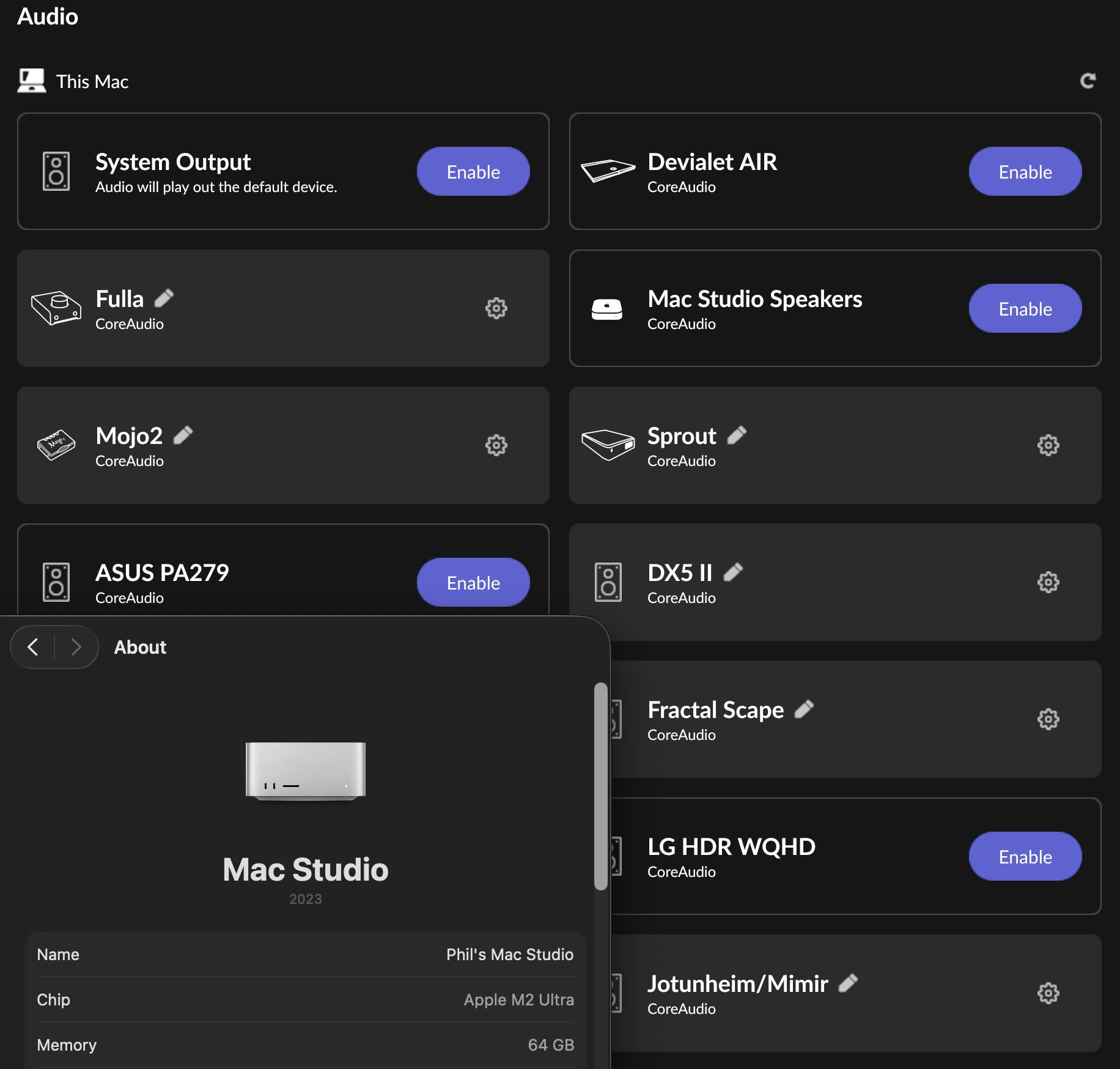The width and height of the screenshot is (1120, 1069).
Task: Click the Mac Studio computer image
Action: (305, 771)
